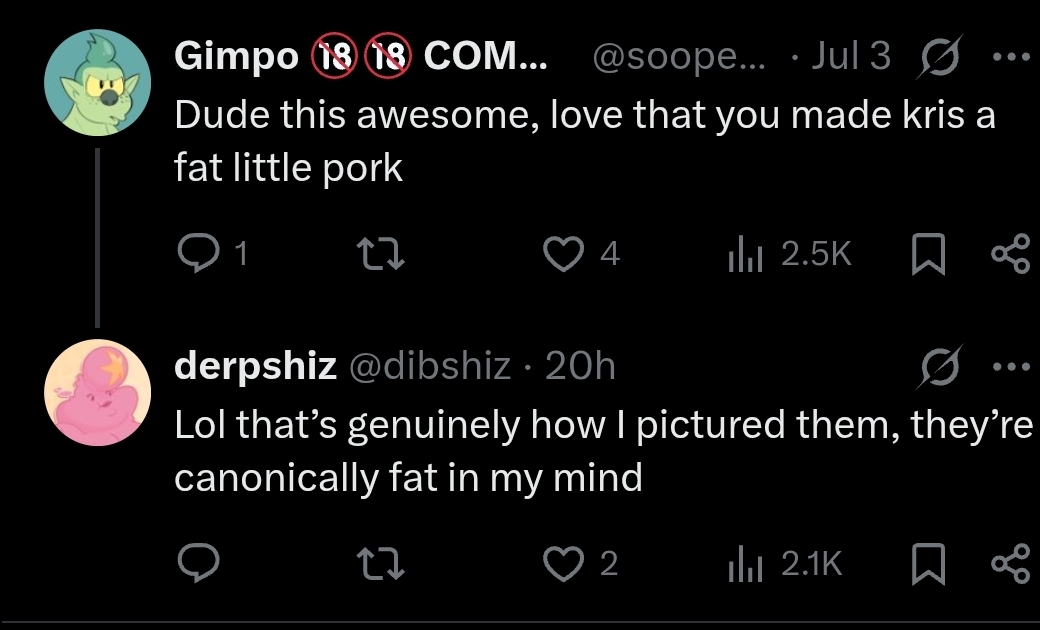Image resolution: width=1040 pixels, height=630 pixels.
Task: Like derpshiz's tweet with 2 likes
Action: pyautogui.click(x=563, y=564)
